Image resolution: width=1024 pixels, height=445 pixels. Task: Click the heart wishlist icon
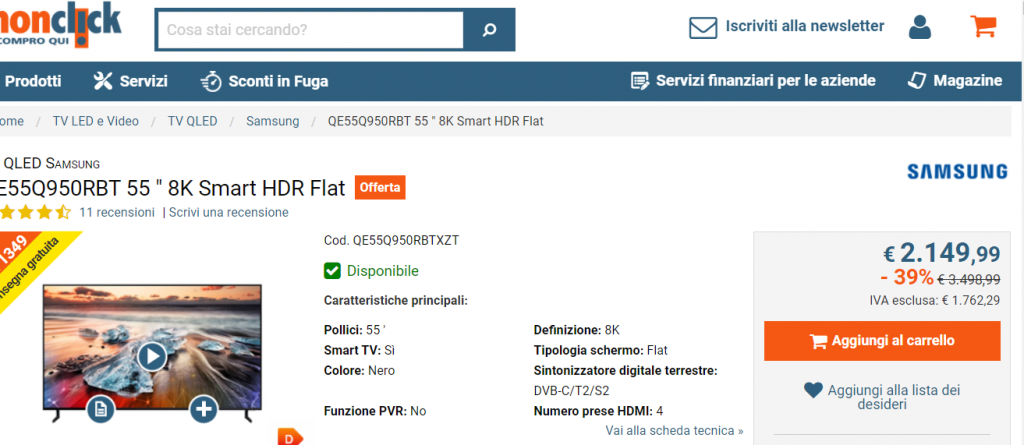coord(813,391)
